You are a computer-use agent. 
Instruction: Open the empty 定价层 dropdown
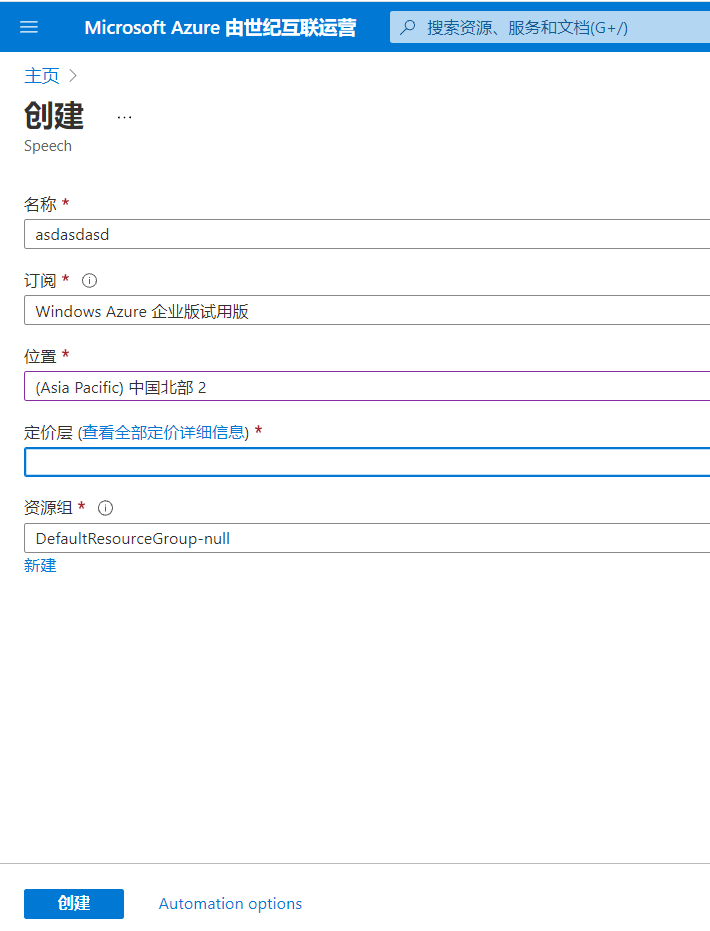tap(367, 462)
